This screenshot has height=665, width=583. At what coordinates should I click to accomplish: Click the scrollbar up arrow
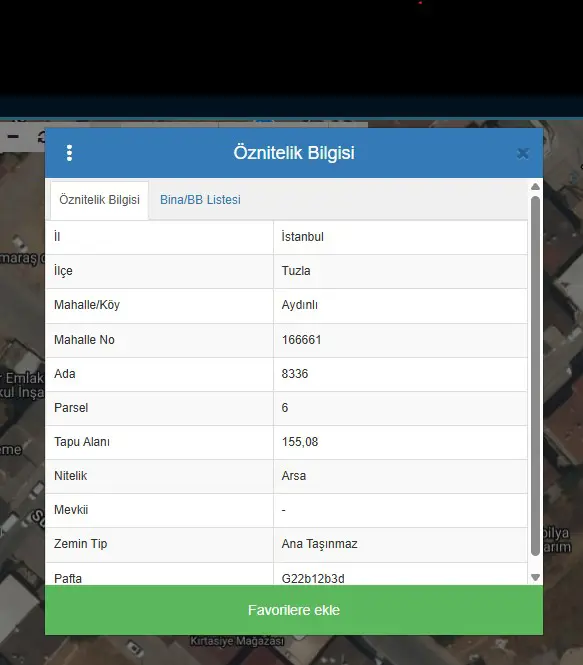click(535, 187)
